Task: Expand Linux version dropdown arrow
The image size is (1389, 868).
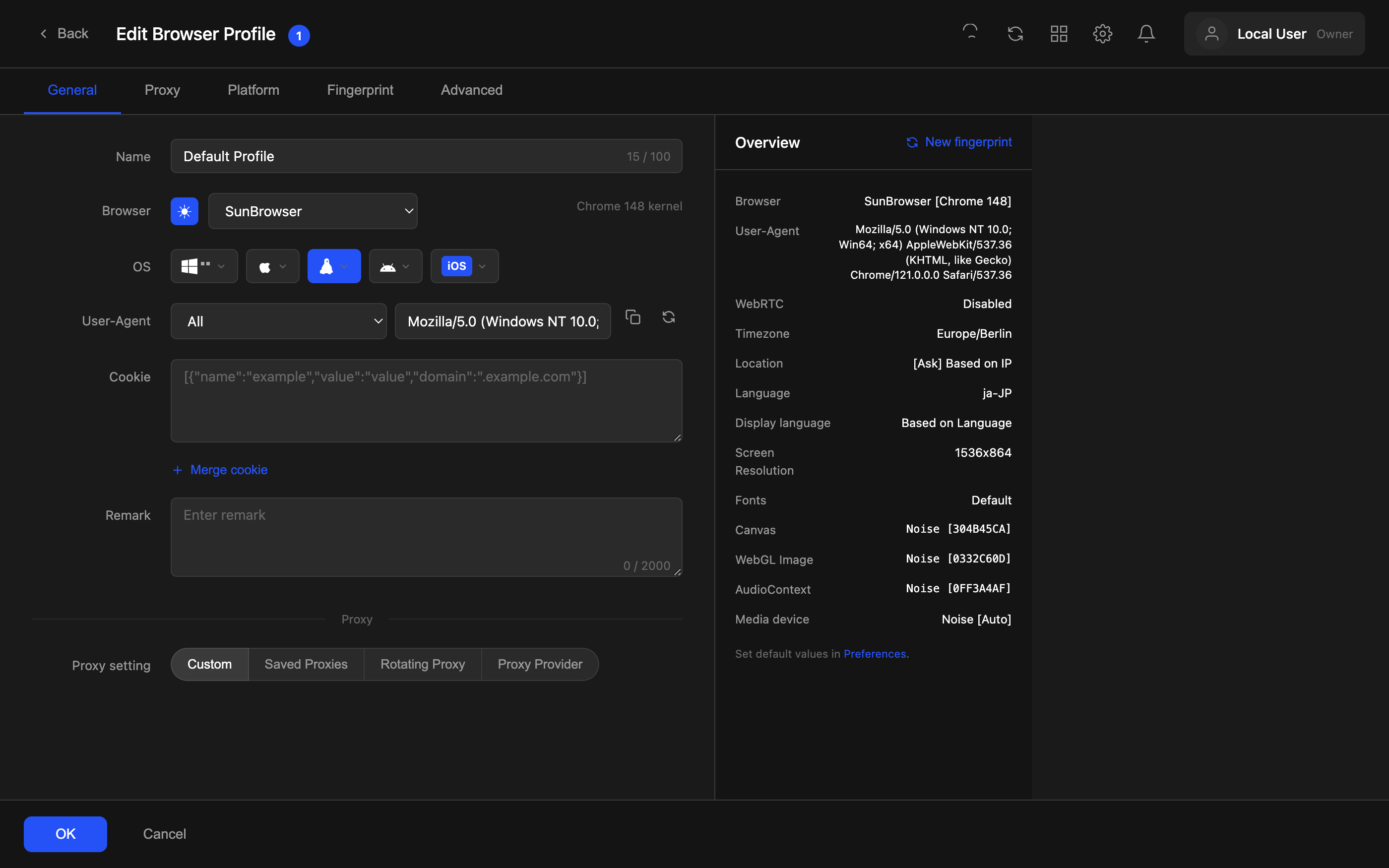Action: pyautogui.click(x=344, y=266)
